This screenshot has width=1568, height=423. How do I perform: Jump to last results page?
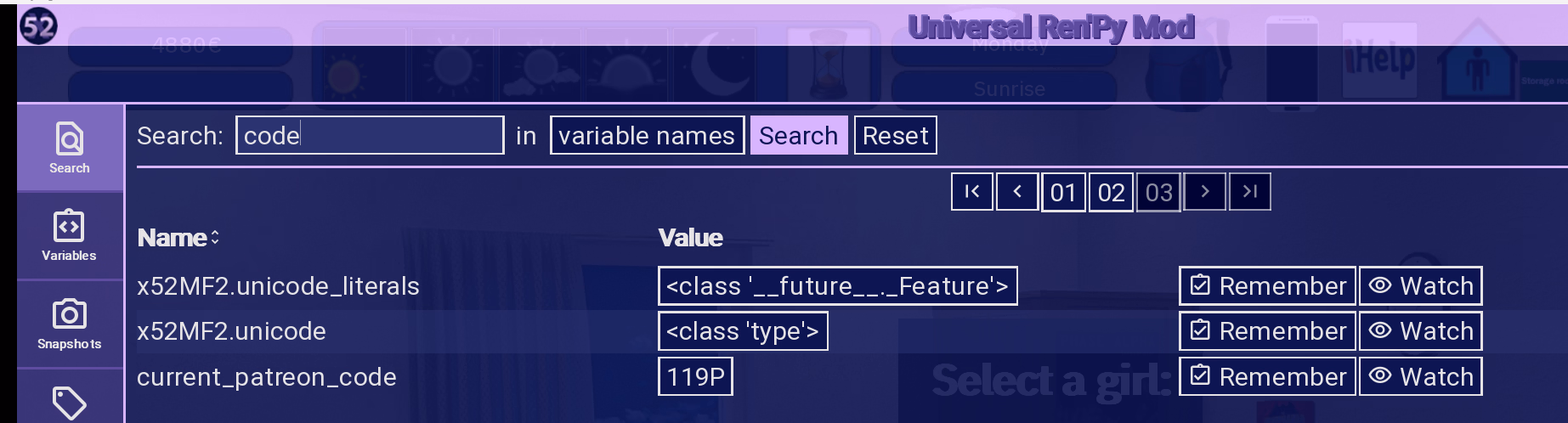pyautogui.click(x=1249, y=192)
